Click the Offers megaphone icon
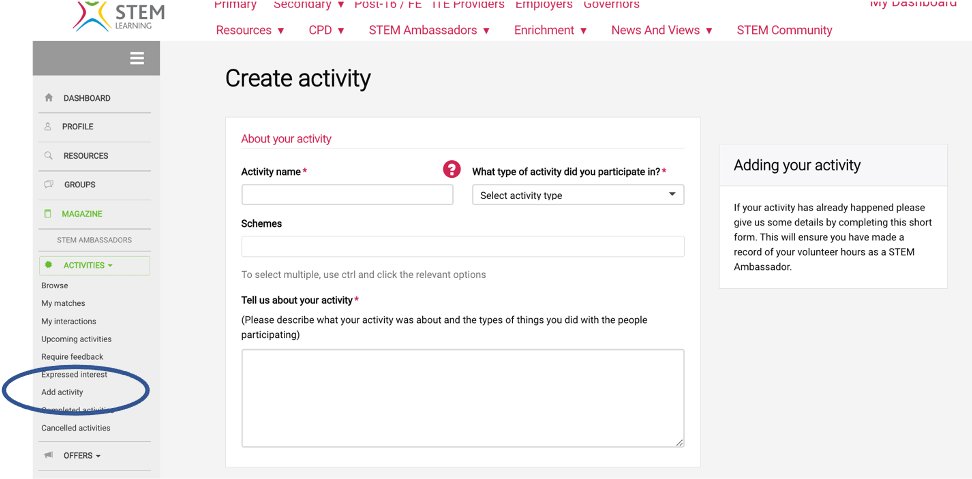The width and height of the screenshot is (972, 479). [x=49, y=456]
